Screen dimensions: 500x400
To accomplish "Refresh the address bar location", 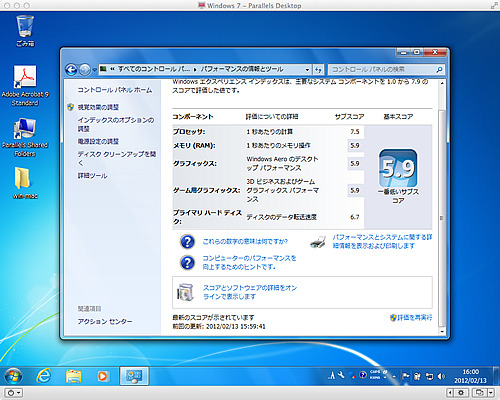I will tap(318, 69).
